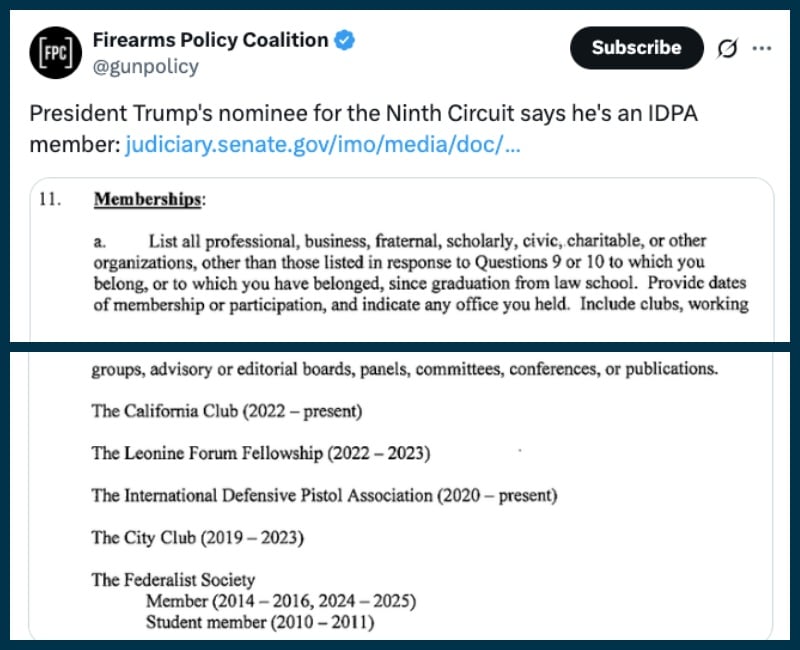Click The California Club entry

pyautogui.click(x=227, y=411)
